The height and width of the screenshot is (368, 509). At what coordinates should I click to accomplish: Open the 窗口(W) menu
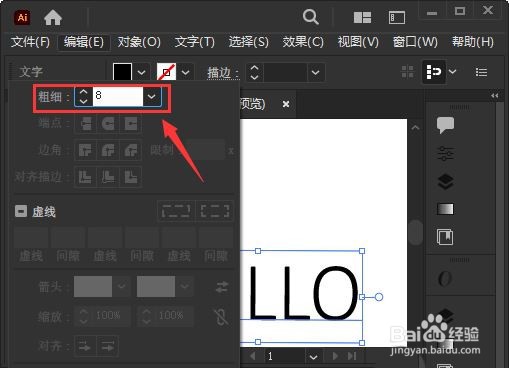point(415,42)
